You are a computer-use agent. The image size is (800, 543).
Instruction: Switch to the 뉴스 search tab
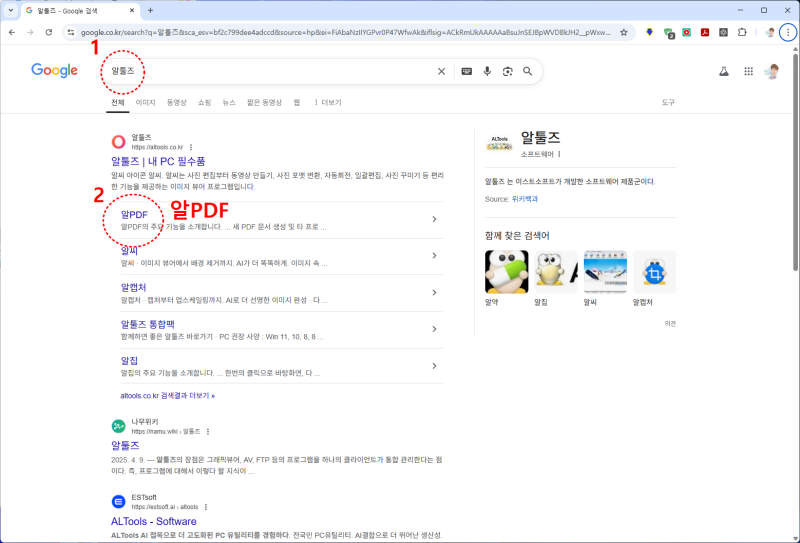(x=229, y=103)
